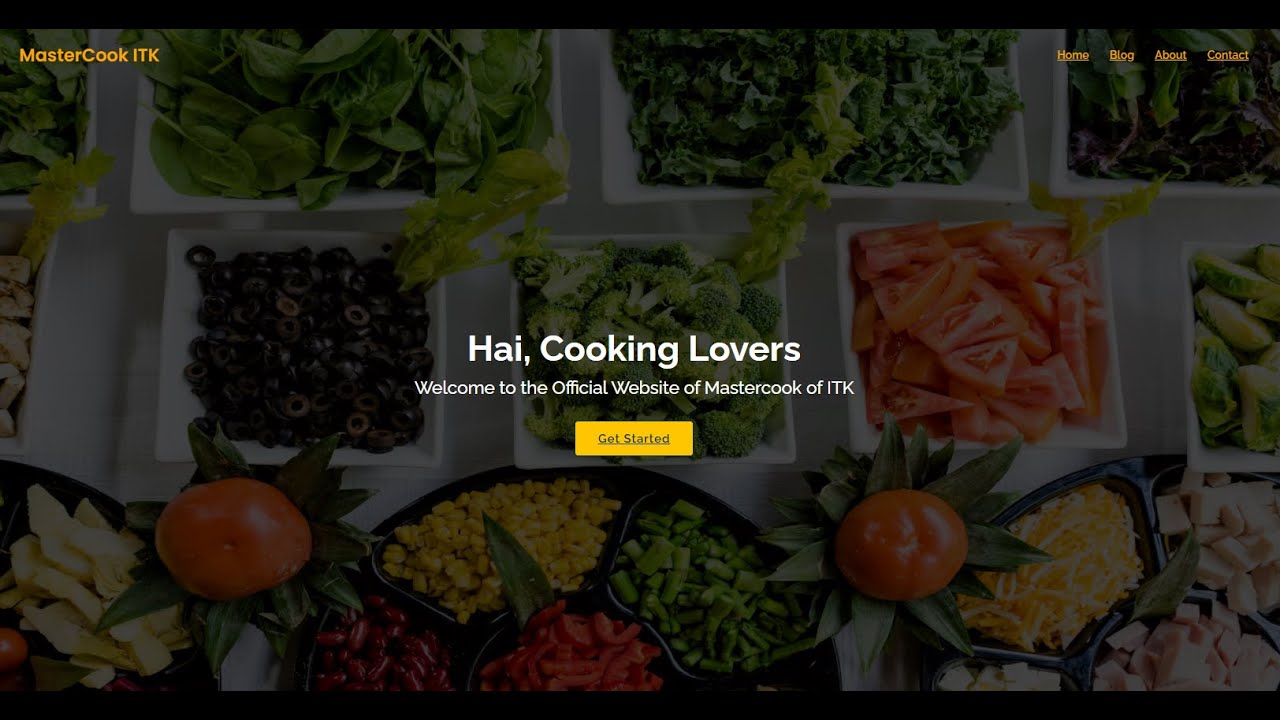Viewport: 1280px width, 720px height.
Task: Click the left whole tomato garnish
Action: click(233, 538)
